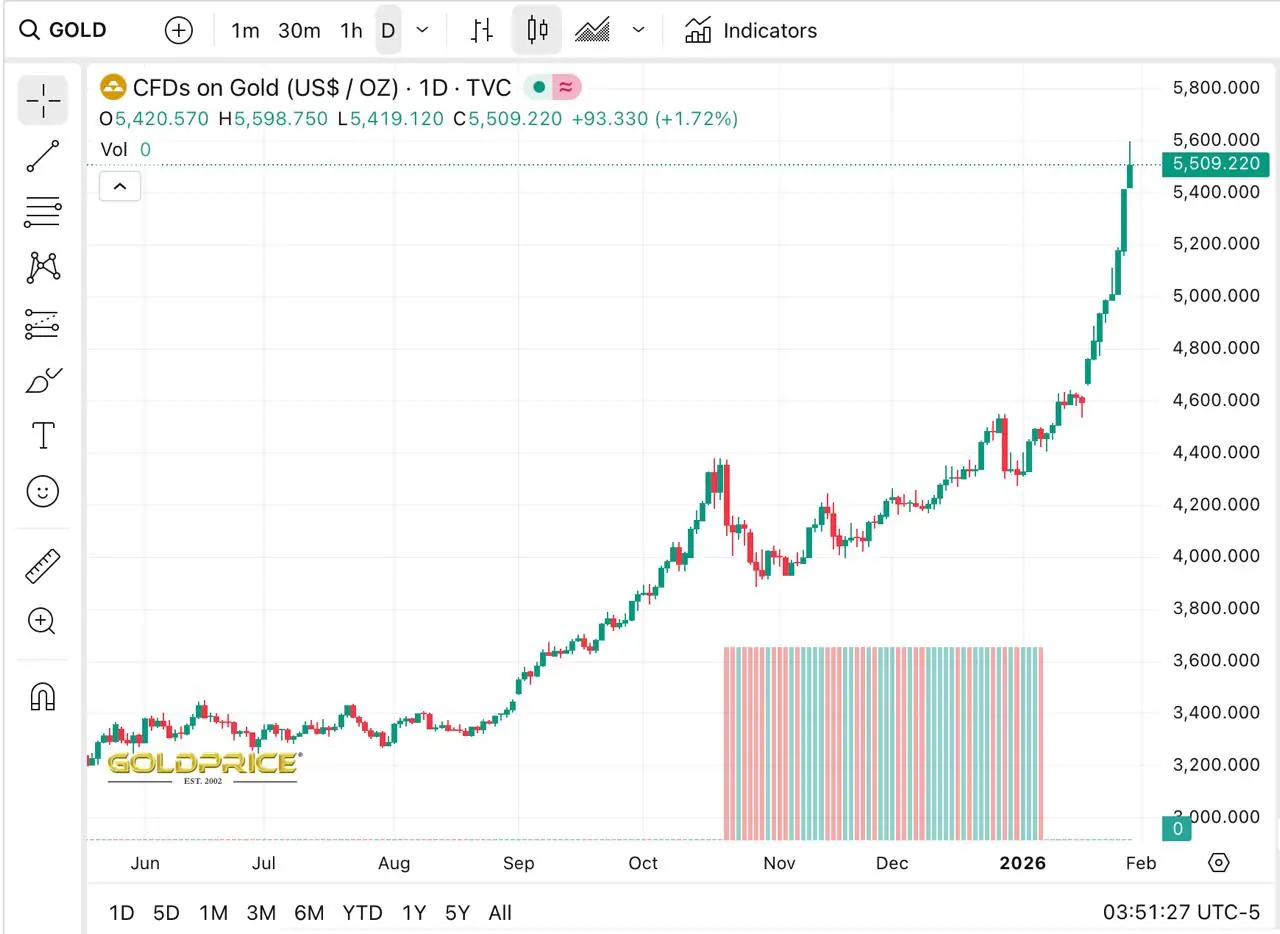Select the text annotation tool
This screenshot has width=1280, height=934.
43,436
